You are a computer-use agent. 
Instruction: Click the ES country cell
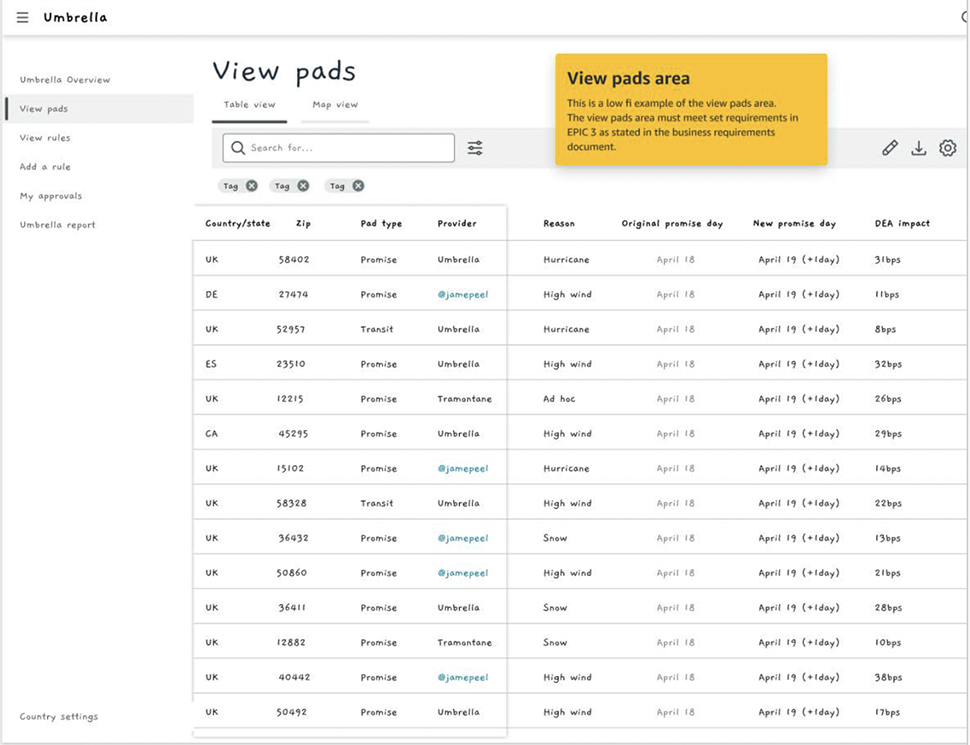tap(211, 364)
